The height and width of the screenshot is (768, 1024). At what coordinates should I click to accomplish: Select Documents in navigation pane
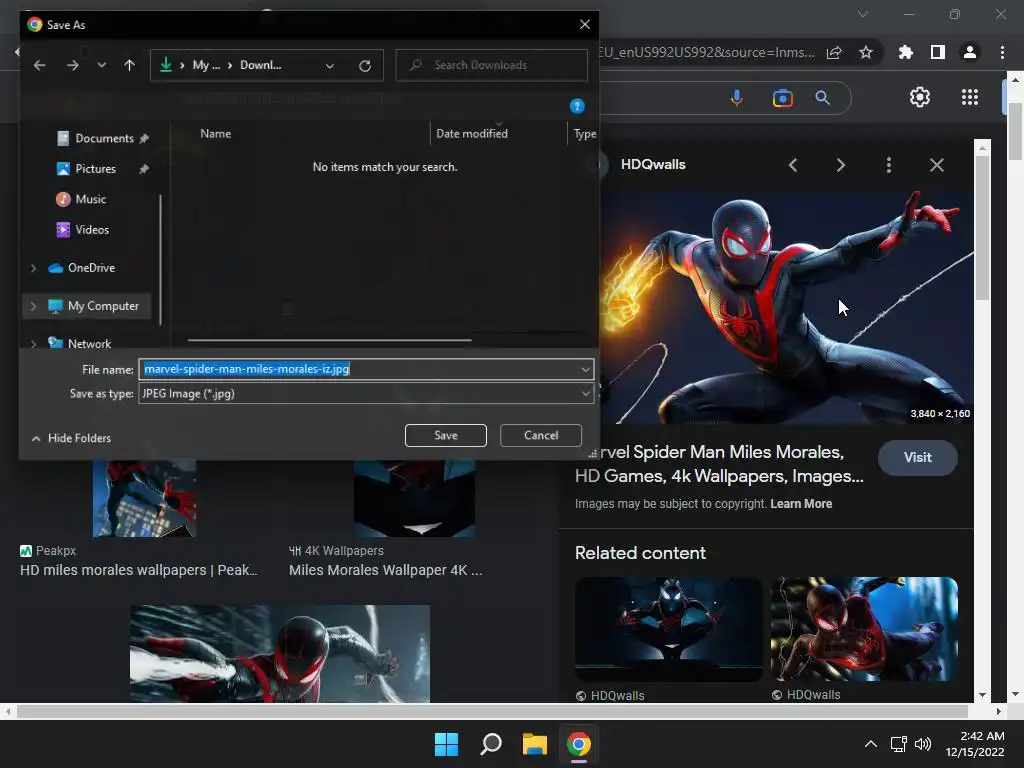[x=104, y=138]
